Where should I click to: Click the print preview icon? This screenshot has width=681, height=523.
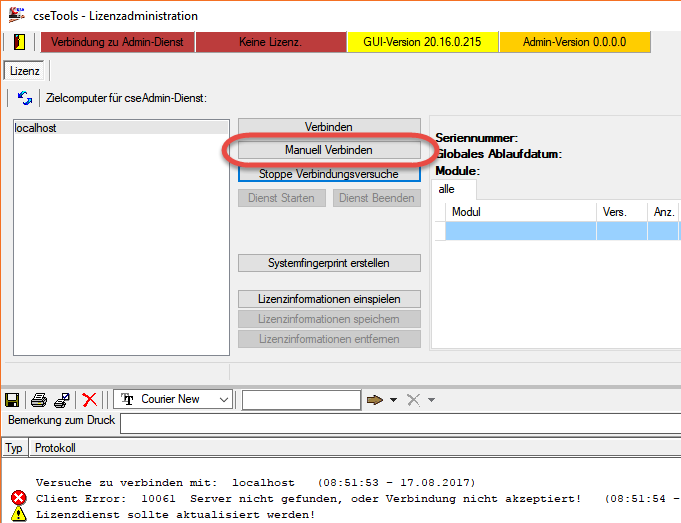(x=62, y=399)
